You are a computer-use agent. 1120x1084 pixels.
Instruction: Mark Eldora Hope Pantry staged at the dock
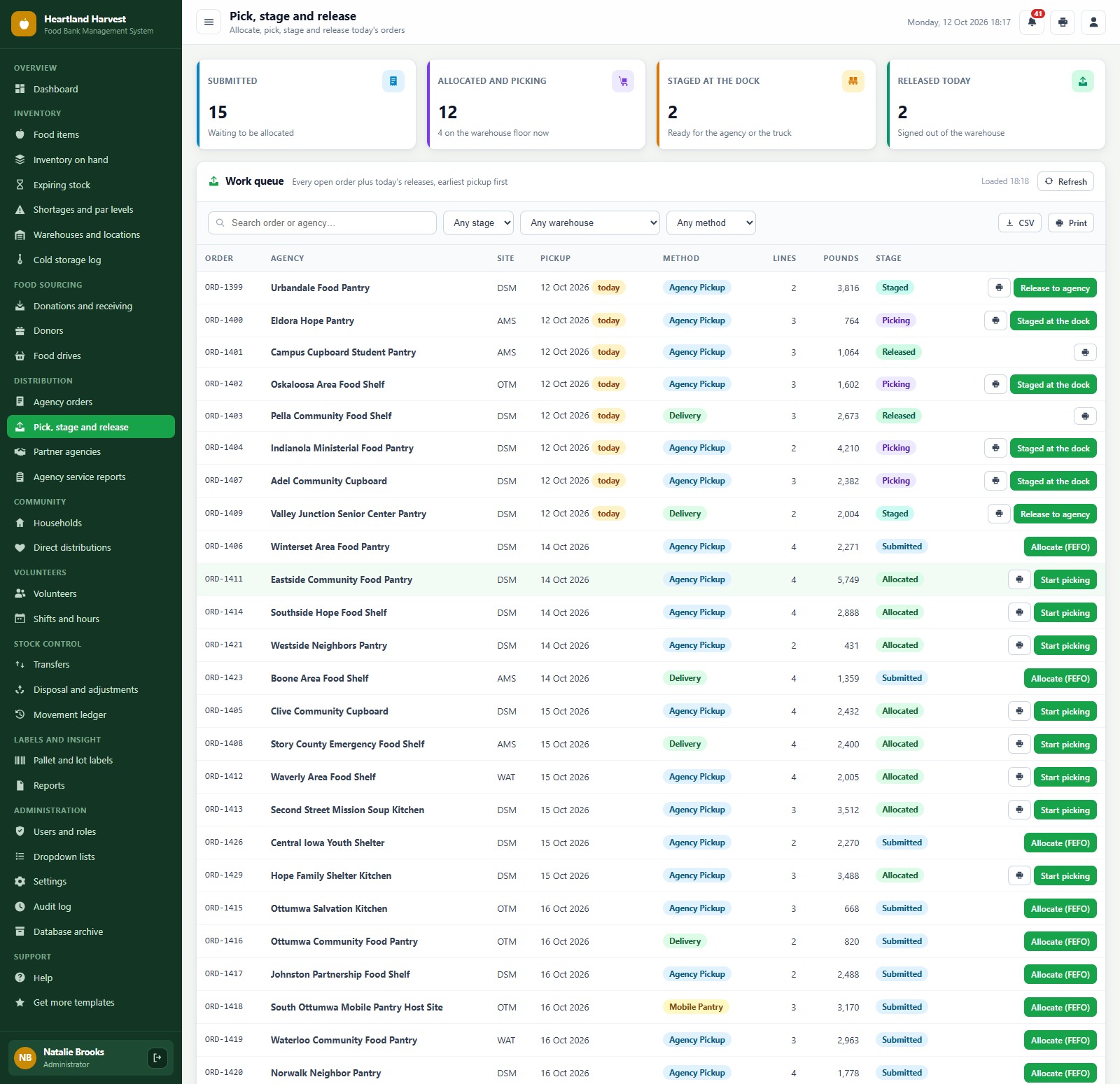point(1053,321)
